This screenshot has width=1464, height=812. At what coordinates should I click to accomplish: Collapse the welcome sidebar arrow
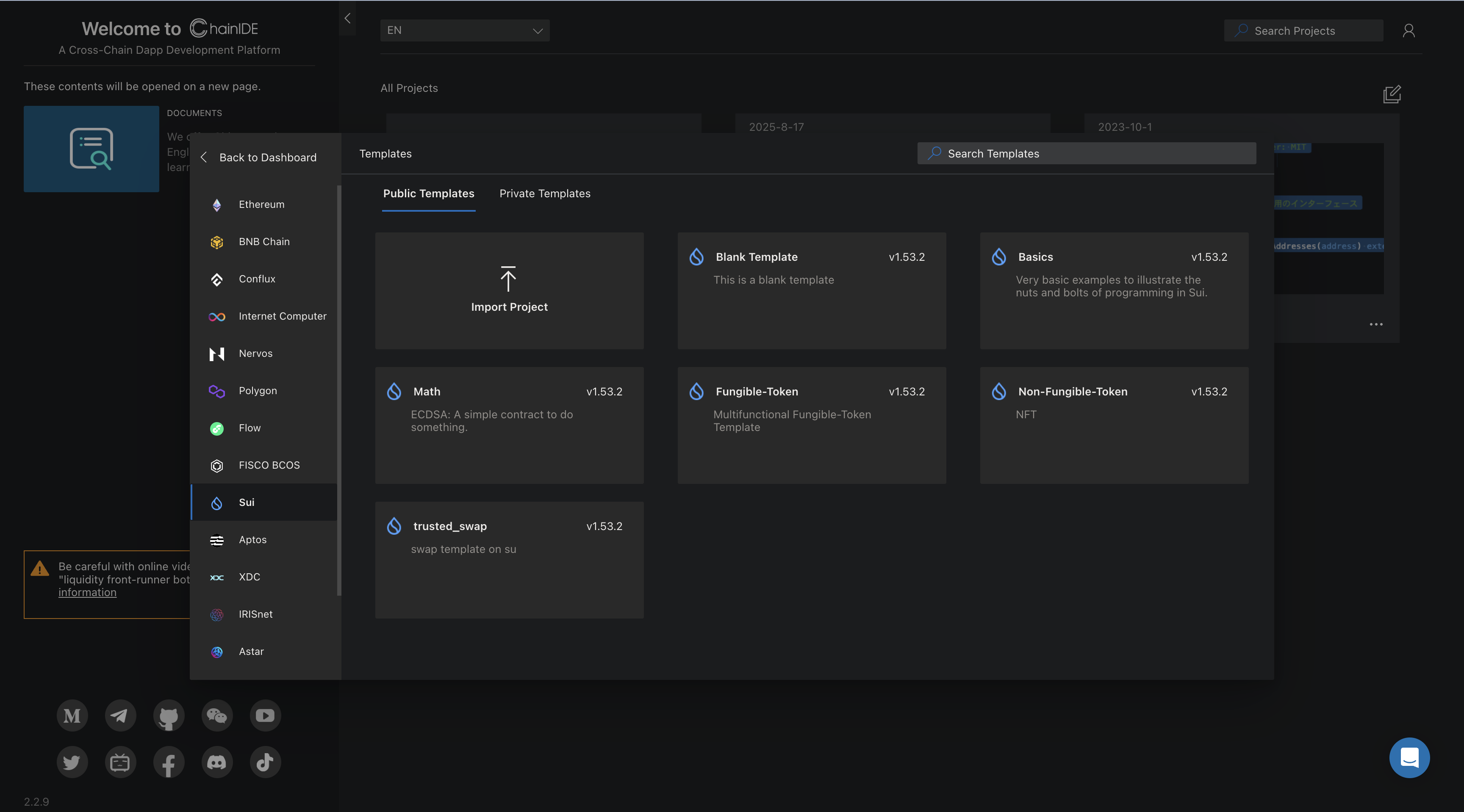347,18
